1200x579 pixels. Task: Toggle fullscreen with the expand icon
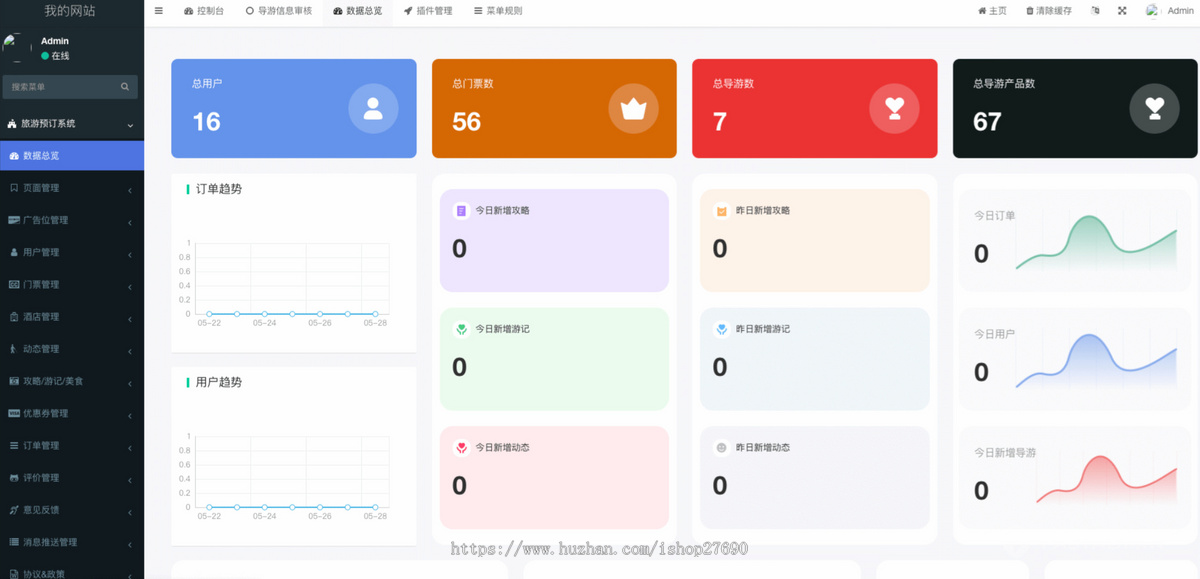click(x=1122, y=11)
